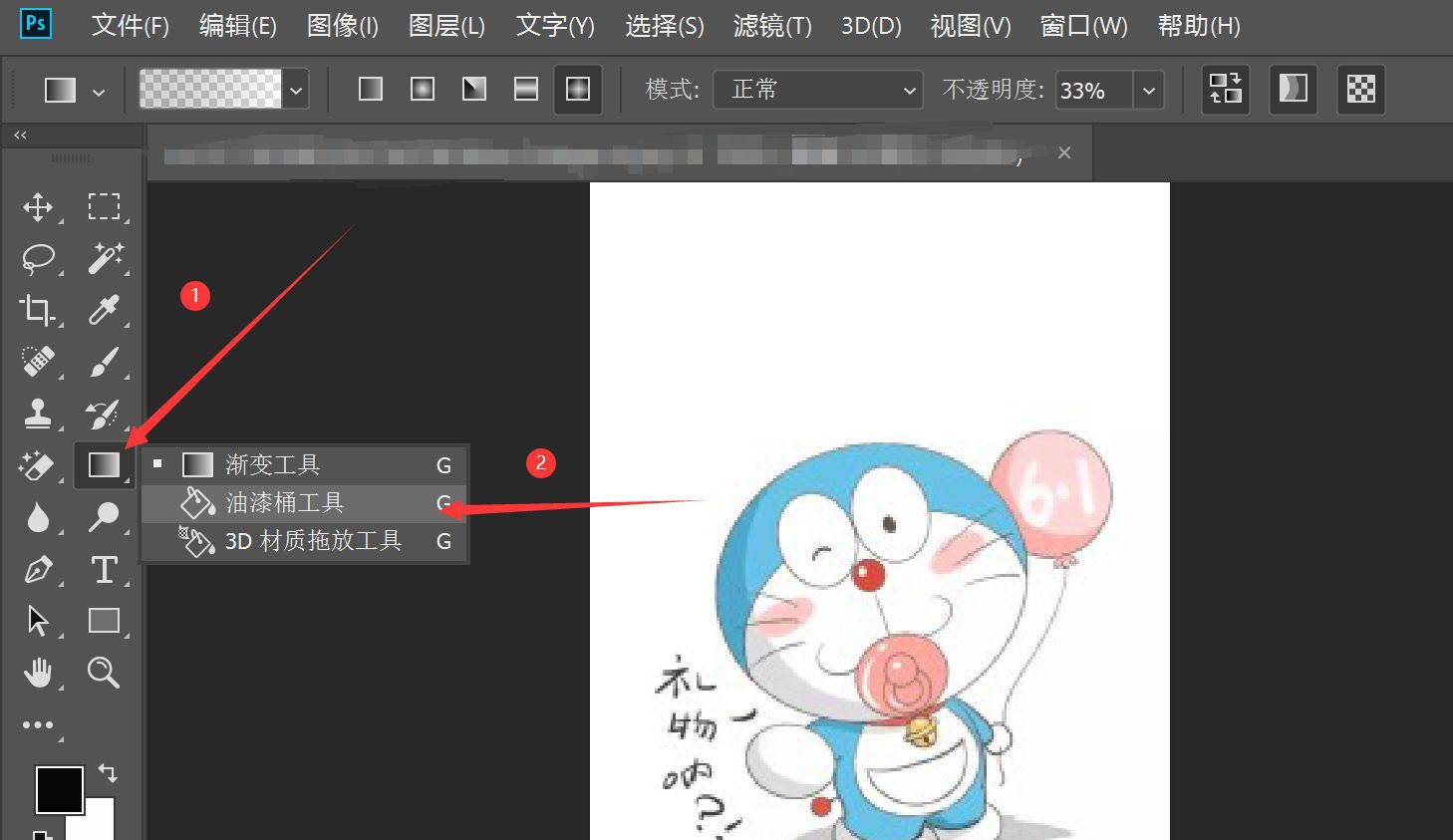Select the Spot Healing Brush tool

click(x=38, y=361)
